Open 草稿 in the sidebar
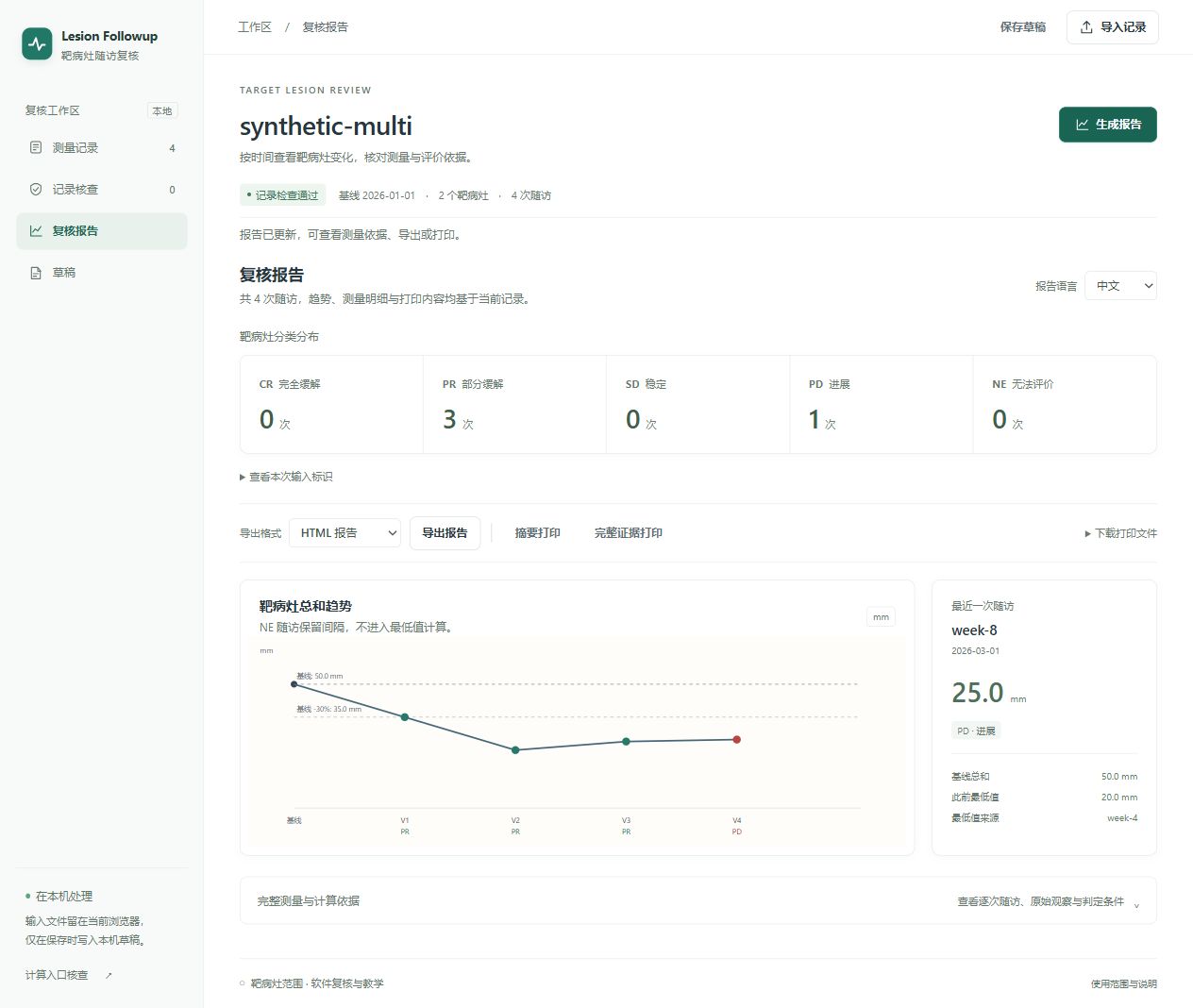The width and height of the screenshot is (1193, 1008). point(102,273)
